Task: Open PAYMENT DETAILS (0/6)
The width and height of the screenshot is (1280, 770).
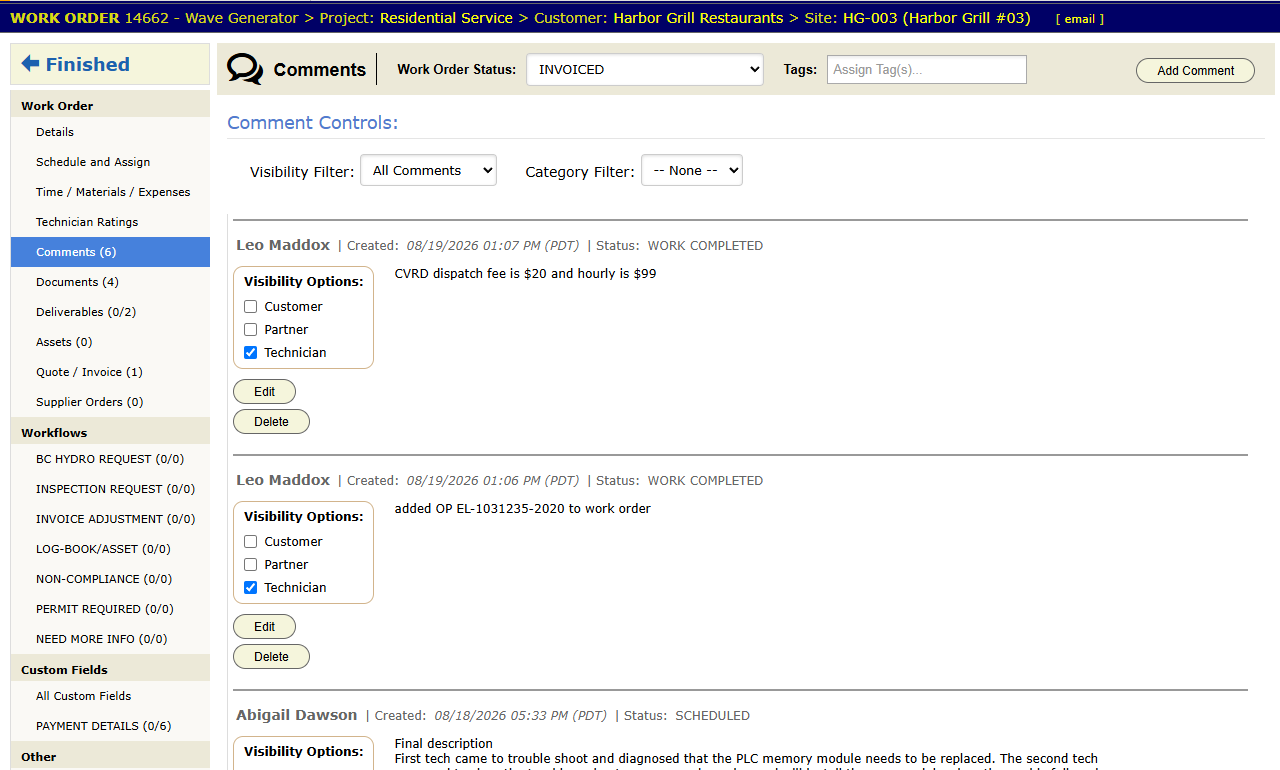Action: (x=110, y=726)
